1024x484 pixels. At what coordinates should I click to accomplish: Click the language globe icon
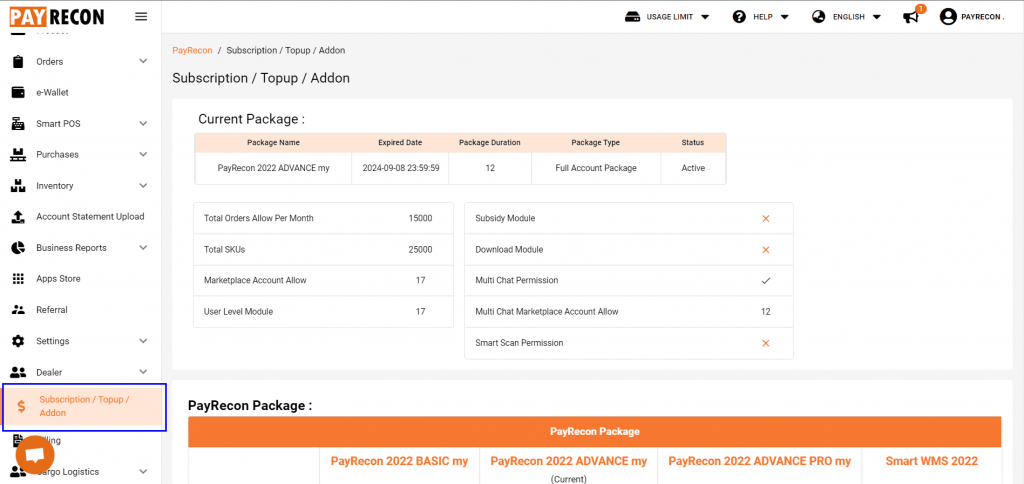818,17
